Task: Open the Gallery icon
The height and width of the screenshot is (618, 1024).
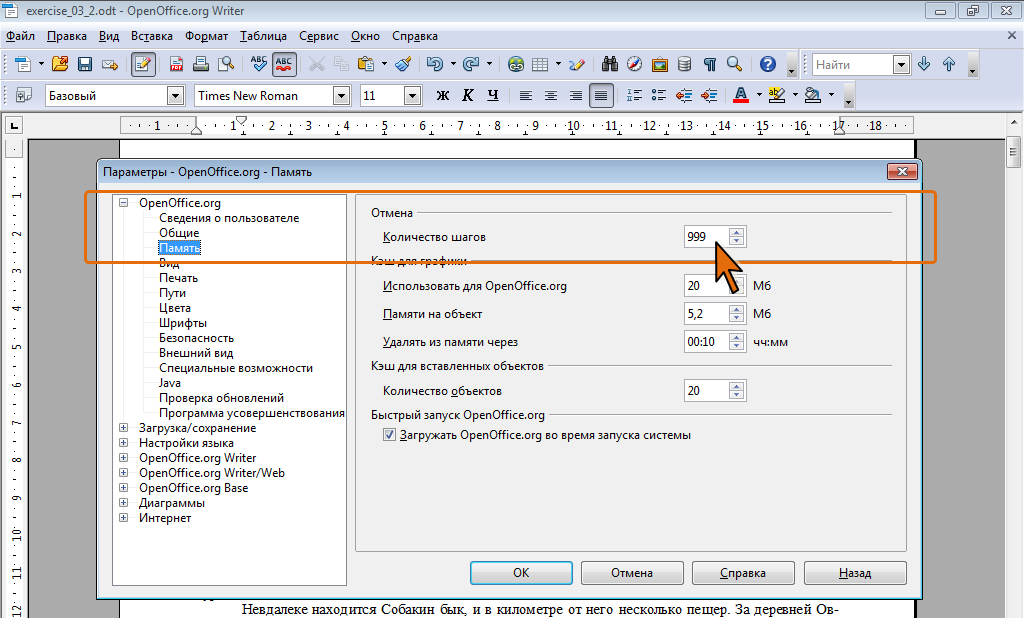Action: pos(660,64)
